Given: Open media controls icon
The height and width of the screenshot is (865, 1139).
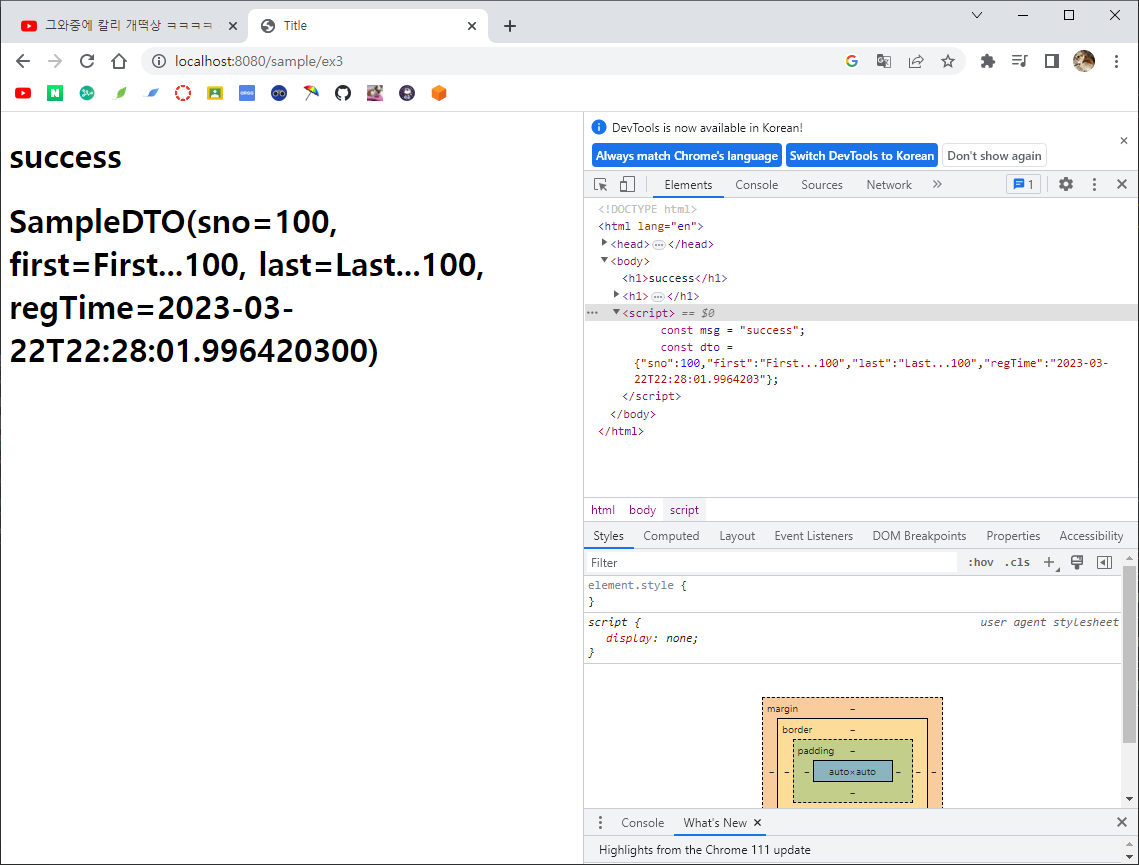Looking at the screenshot, I should [x=1019, y=61].
